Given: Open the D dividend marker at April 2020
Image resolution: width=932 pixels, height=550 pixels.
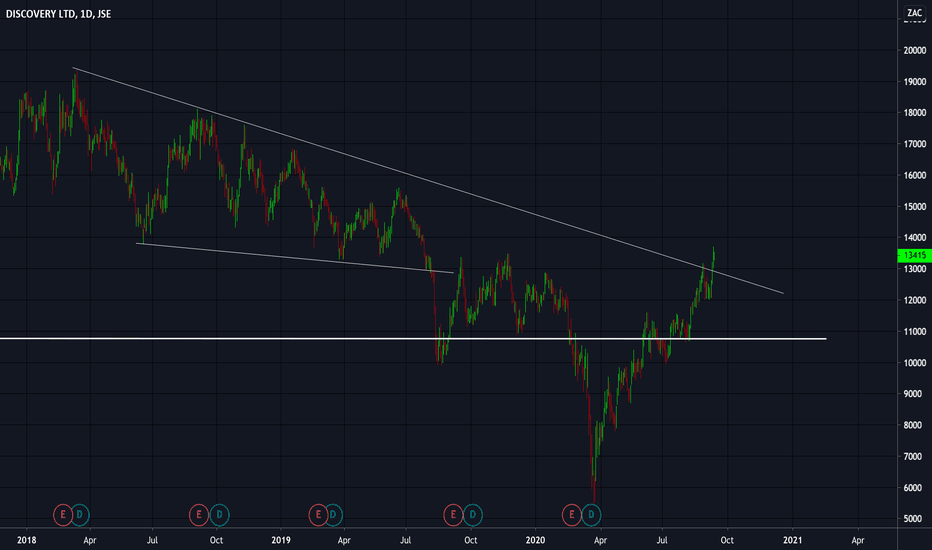Looking at the screenshot, I should [591, 515].
